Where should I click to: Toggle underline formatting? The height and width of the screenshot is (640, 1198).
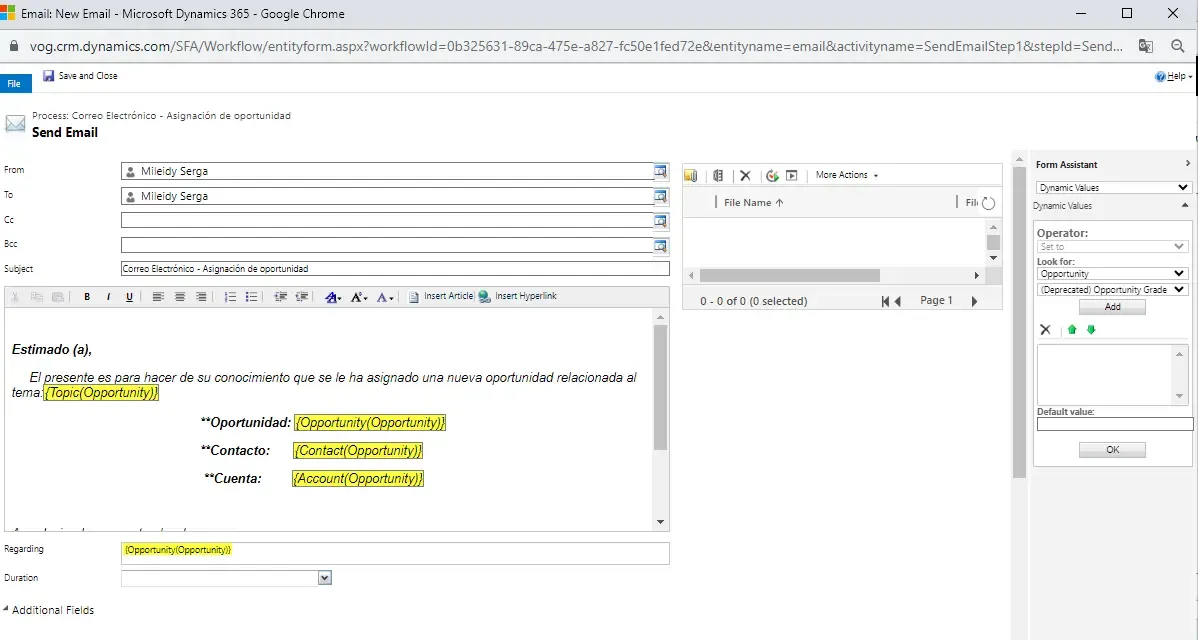click(x=129, y=297)
